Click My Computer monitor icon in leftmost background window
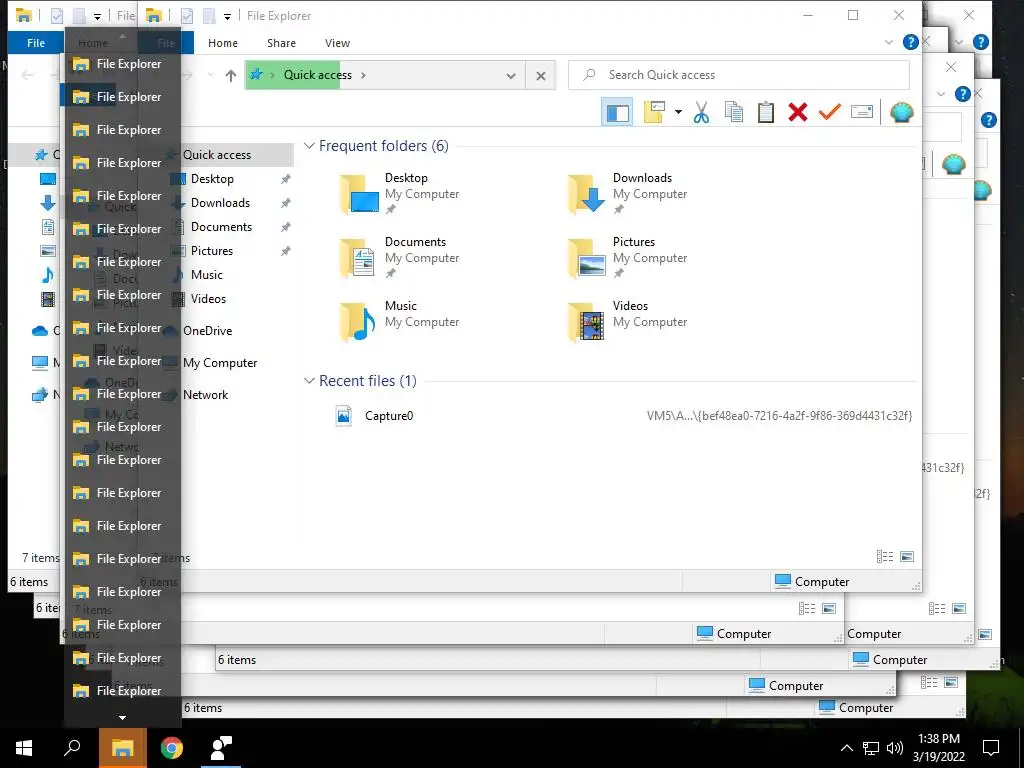The width and height of the screenshot is (1024, 768). coord(40,362)
